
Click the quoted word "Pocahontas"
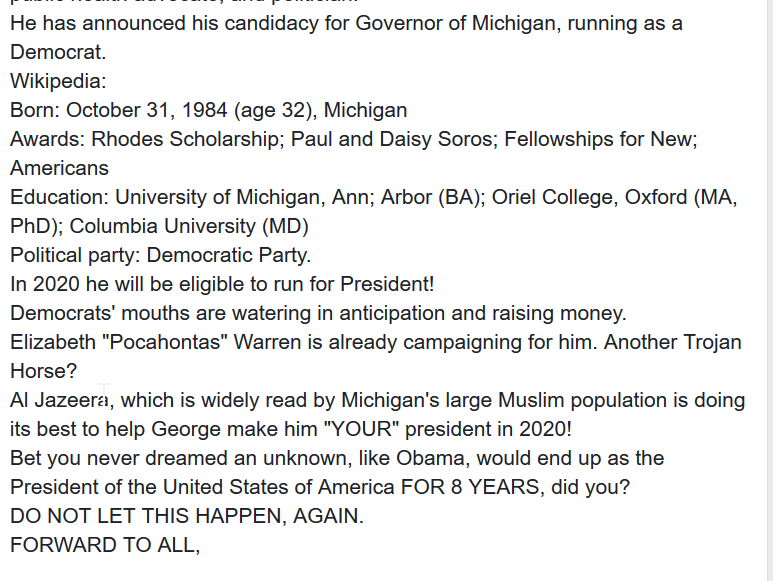[164, 342]
